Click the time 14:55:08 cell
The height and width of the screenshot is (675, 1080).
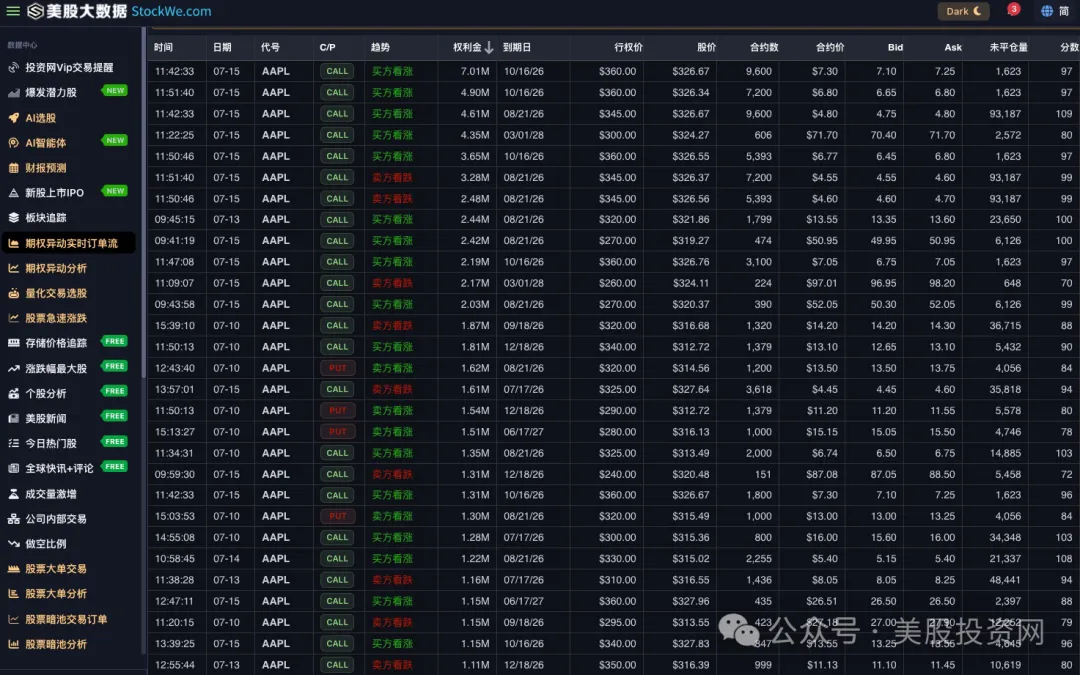tap(174, 537)
